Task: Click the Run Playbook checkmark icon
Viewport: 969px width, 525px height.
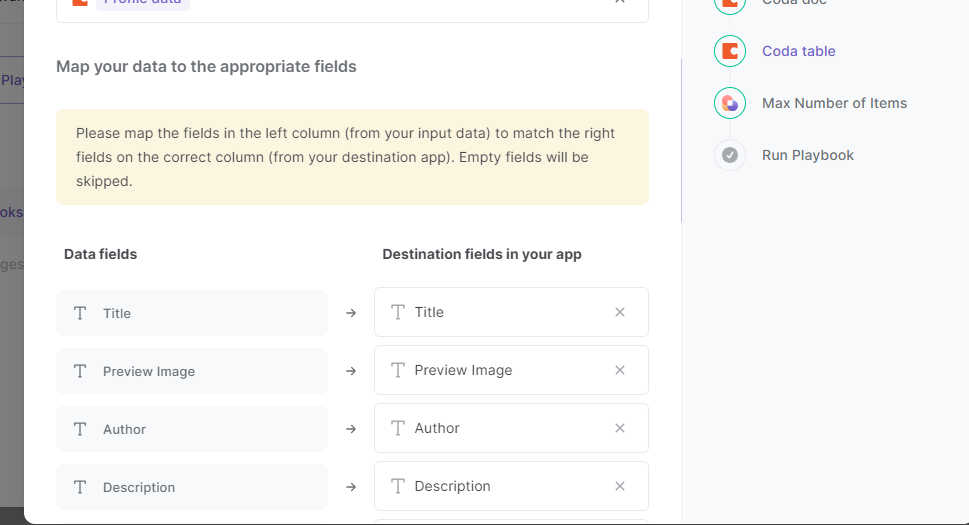Action: point(730,155)
